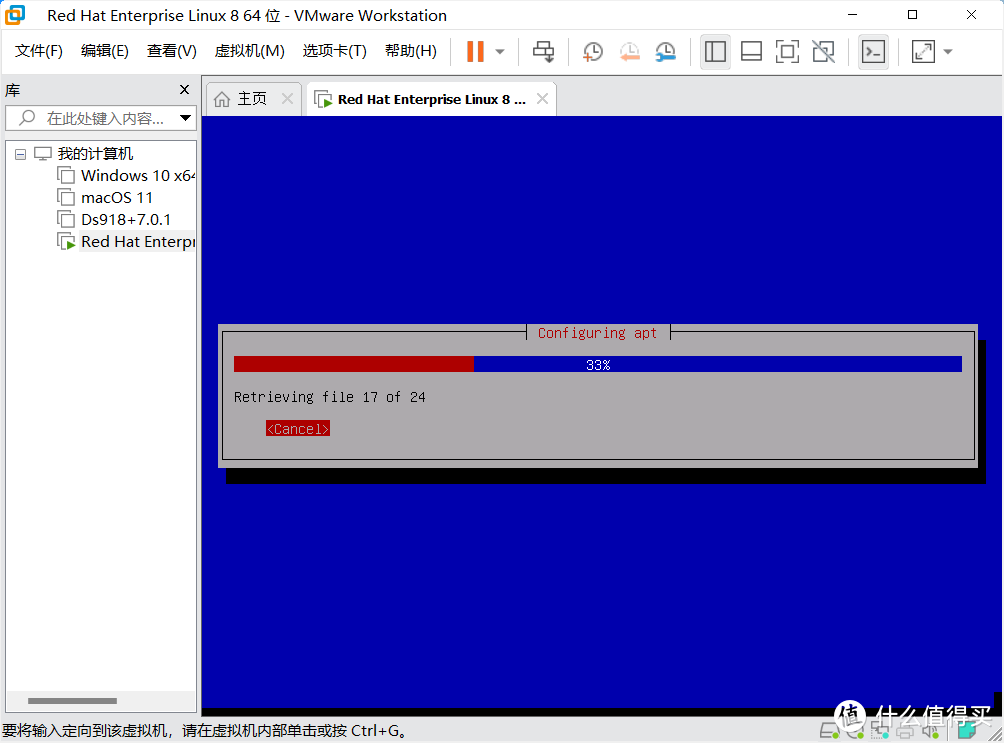Open the 帮助(H) menu
Viewport: 1004px width, 743px height.
[x=410, y=51]
